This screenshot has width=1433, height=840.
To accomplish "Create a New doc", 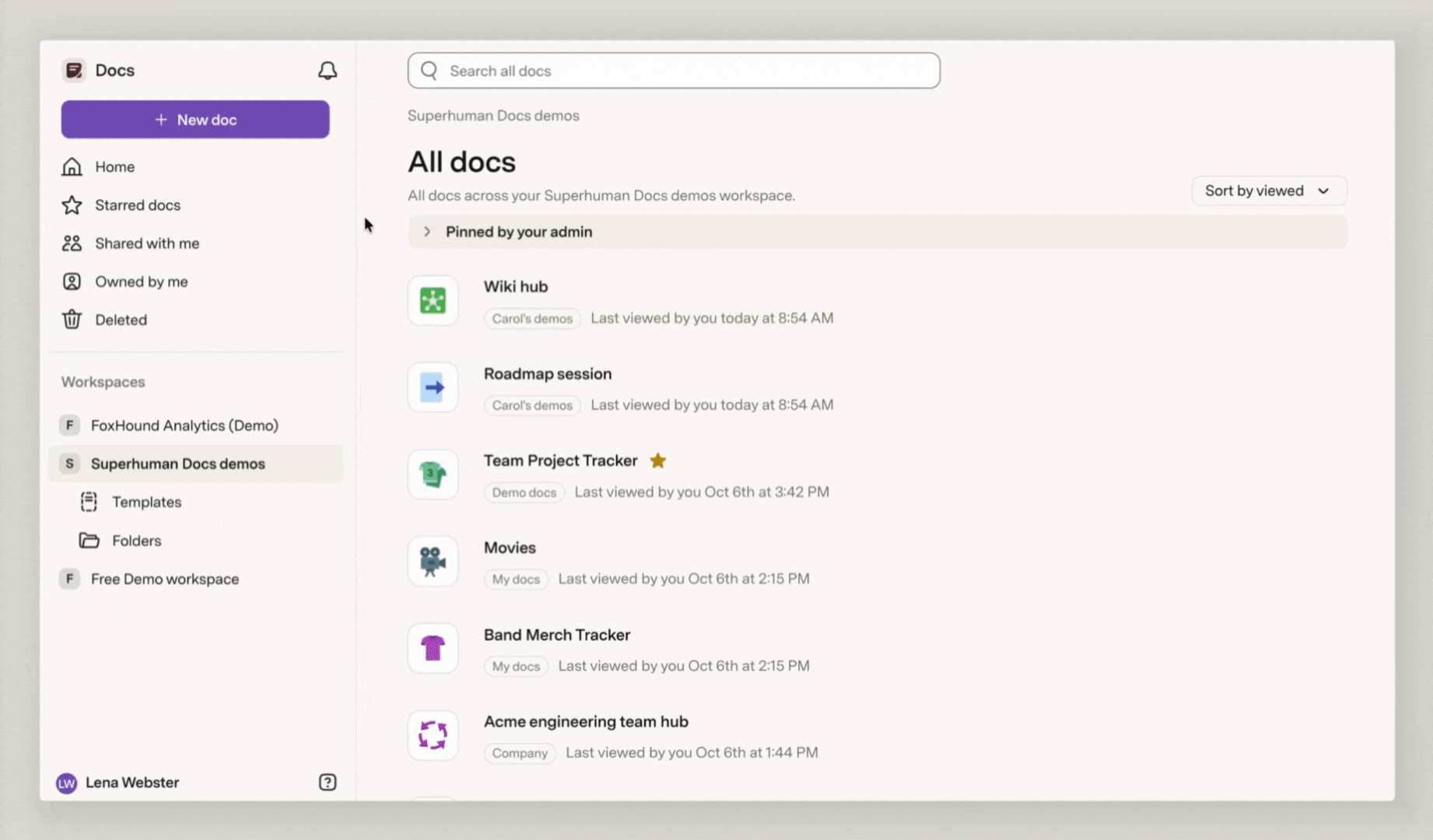I will coord(195,120).
